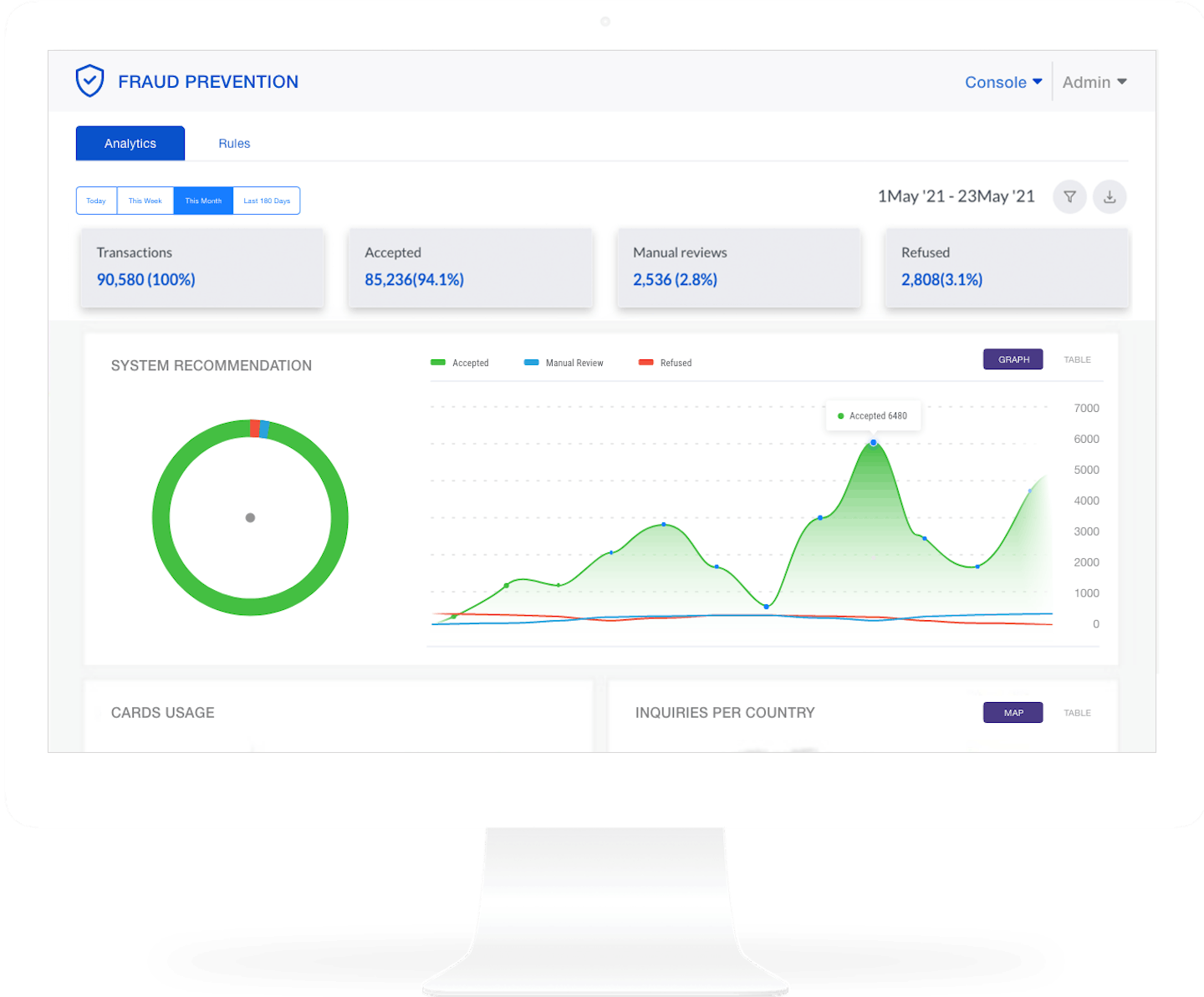Choose the This Week time range
Viewport: 1204px width, 997px height.
click(x=145, y=201)
